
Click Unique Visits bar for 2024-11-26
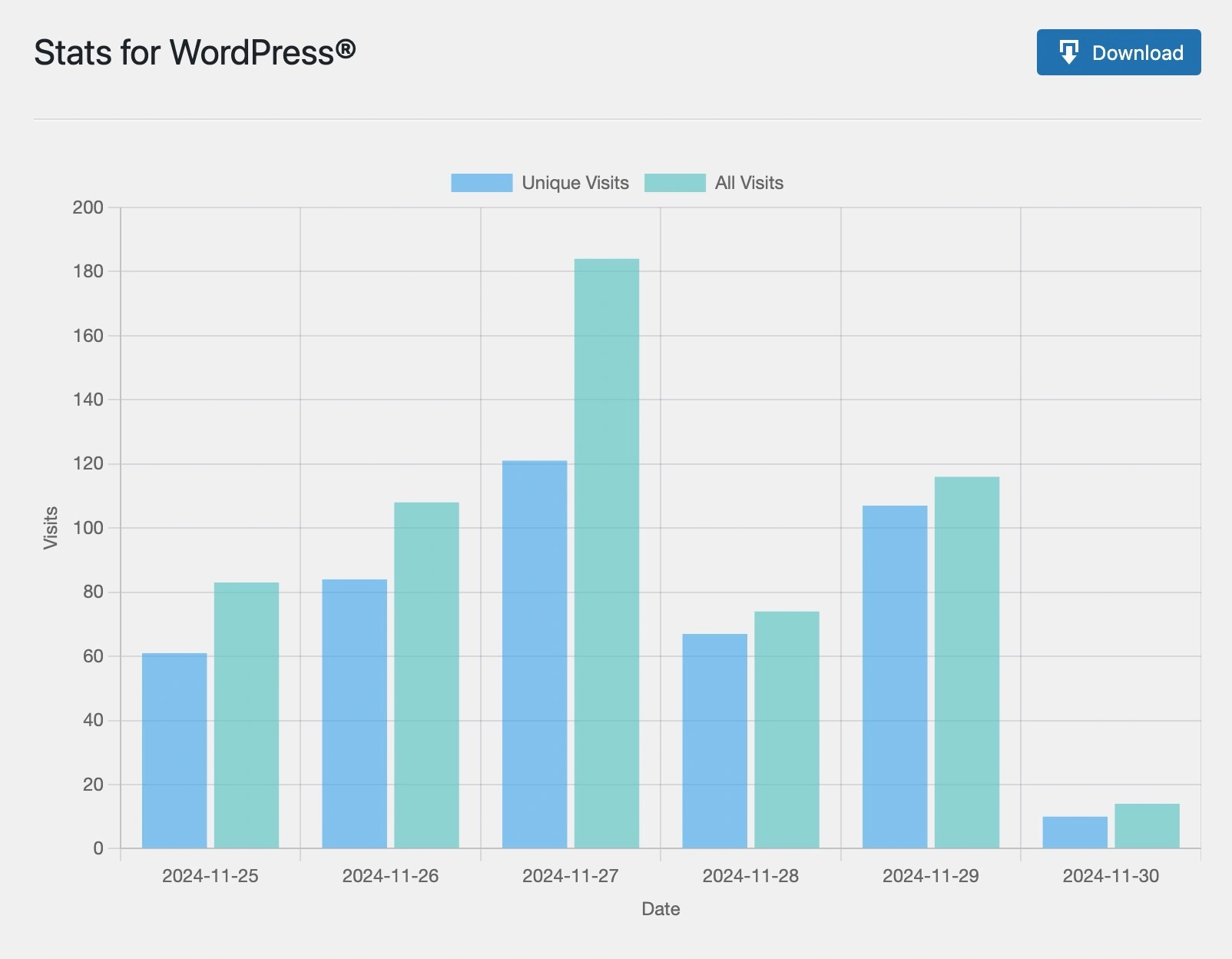pyautogui.click(x=355, y=714)
